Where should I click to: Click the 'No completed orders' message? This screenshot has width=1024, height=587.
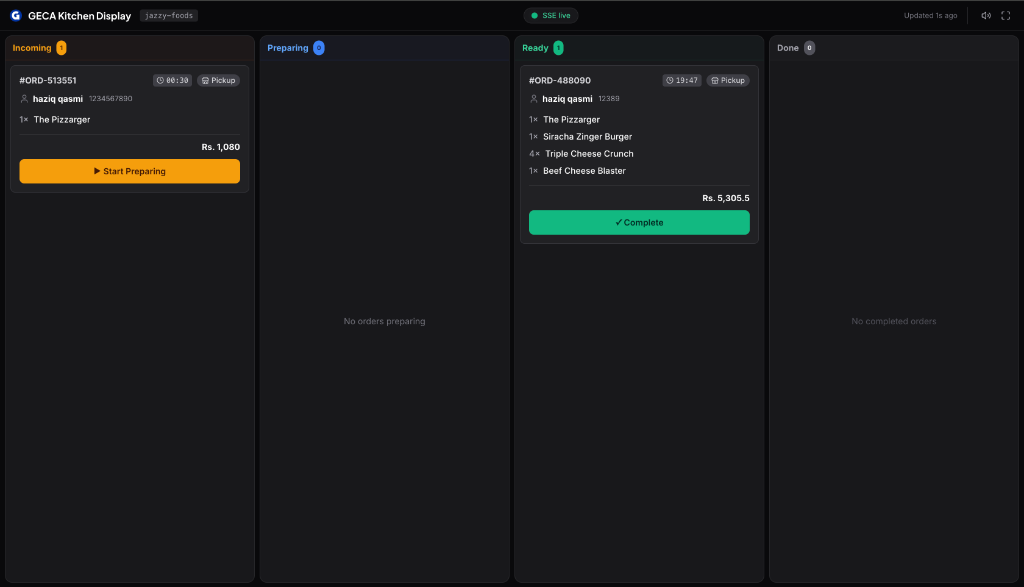click(893, 321)
